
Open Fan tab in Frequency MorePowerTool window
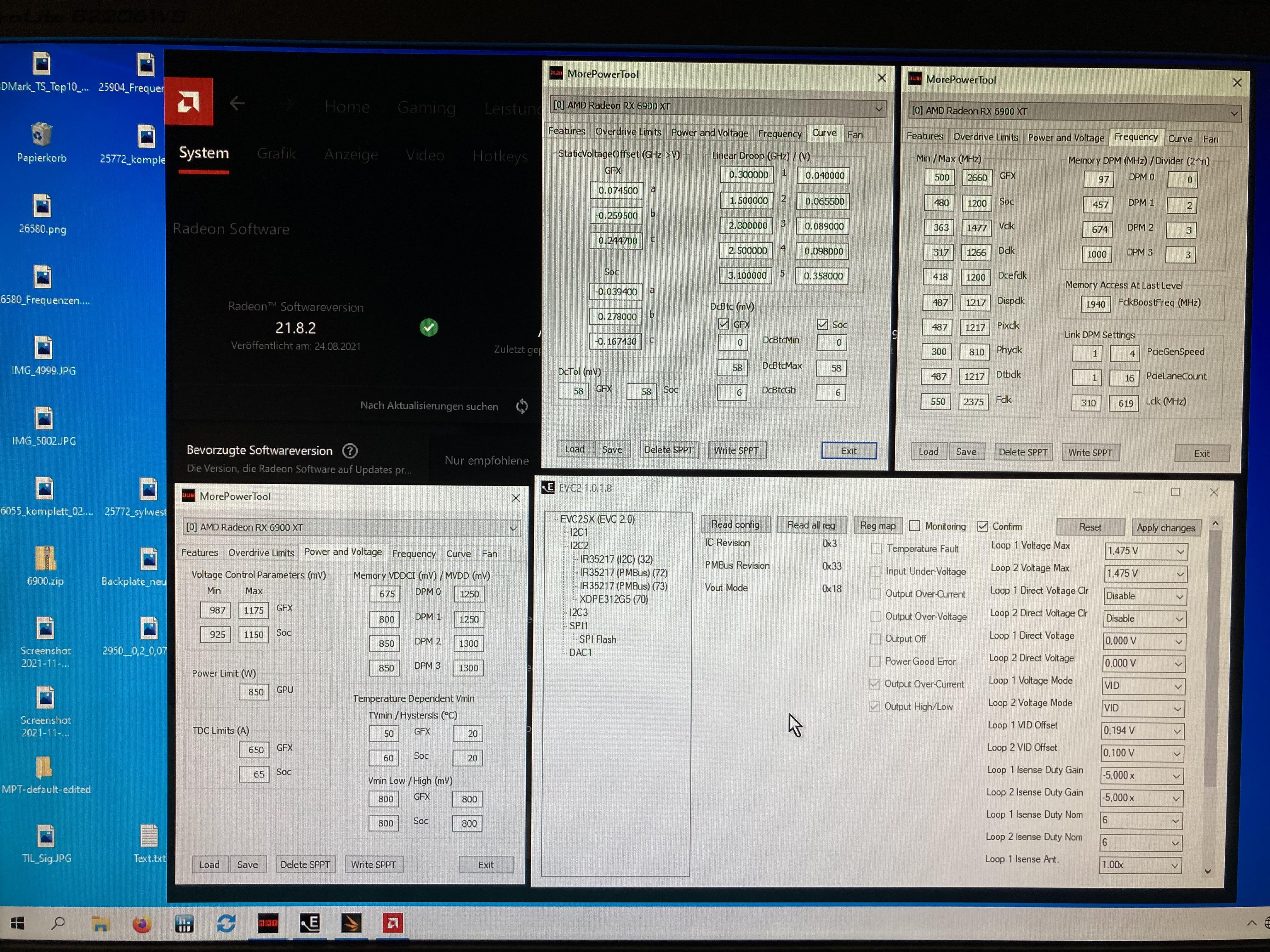pos(1210,139)
